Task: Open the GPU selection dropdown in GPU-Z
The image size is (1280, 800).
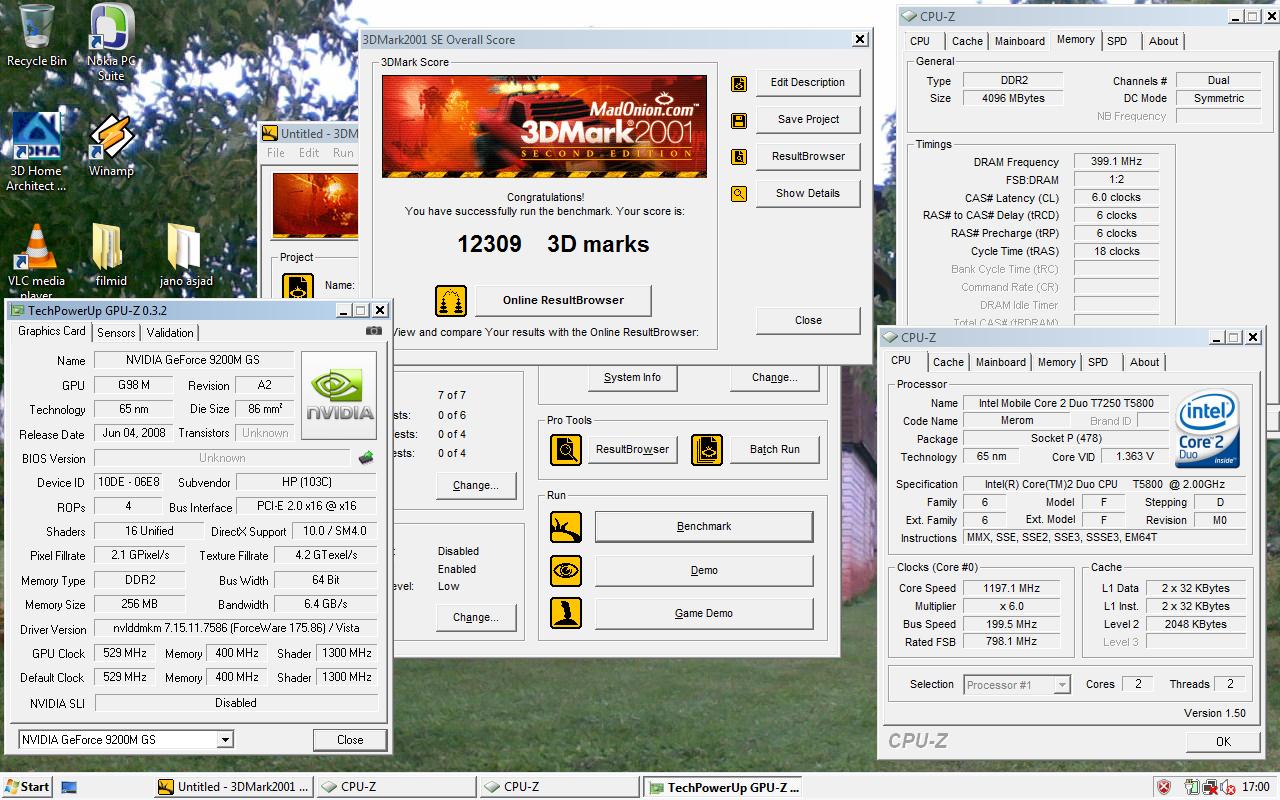Action: pyautogui.click(x=226, y=740)
